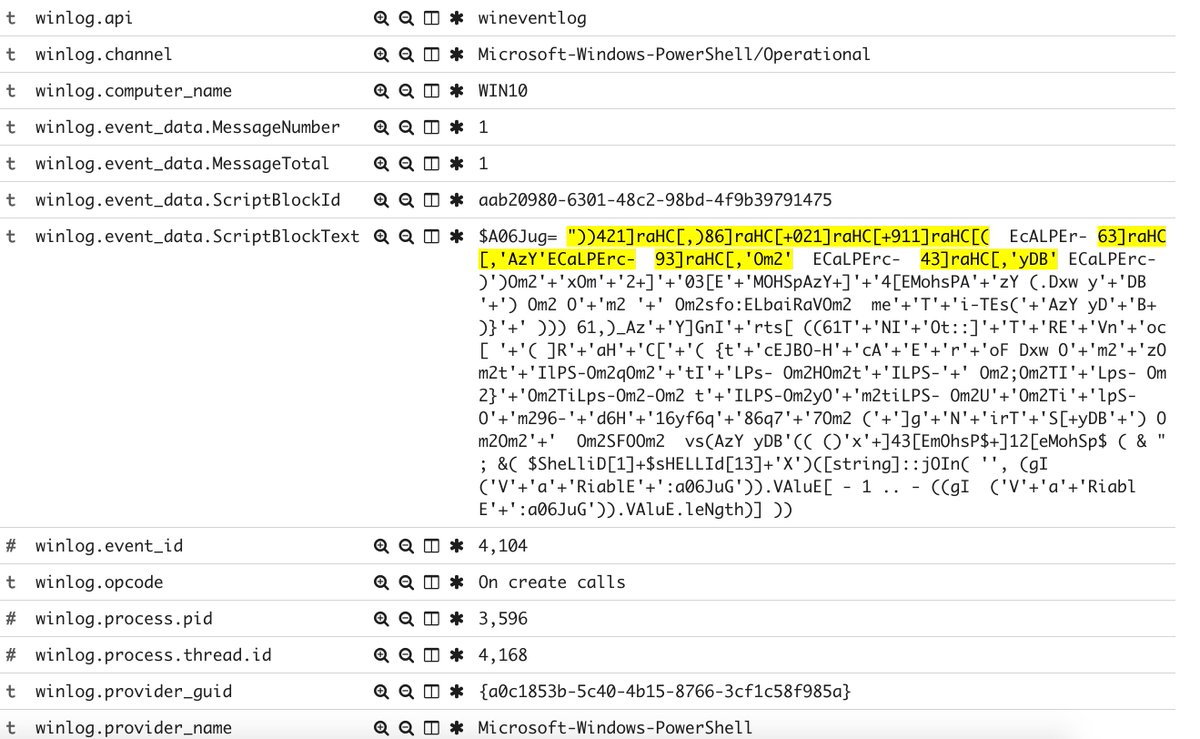
Task: Click the value On create calls
Action: (x=552, y=582)
